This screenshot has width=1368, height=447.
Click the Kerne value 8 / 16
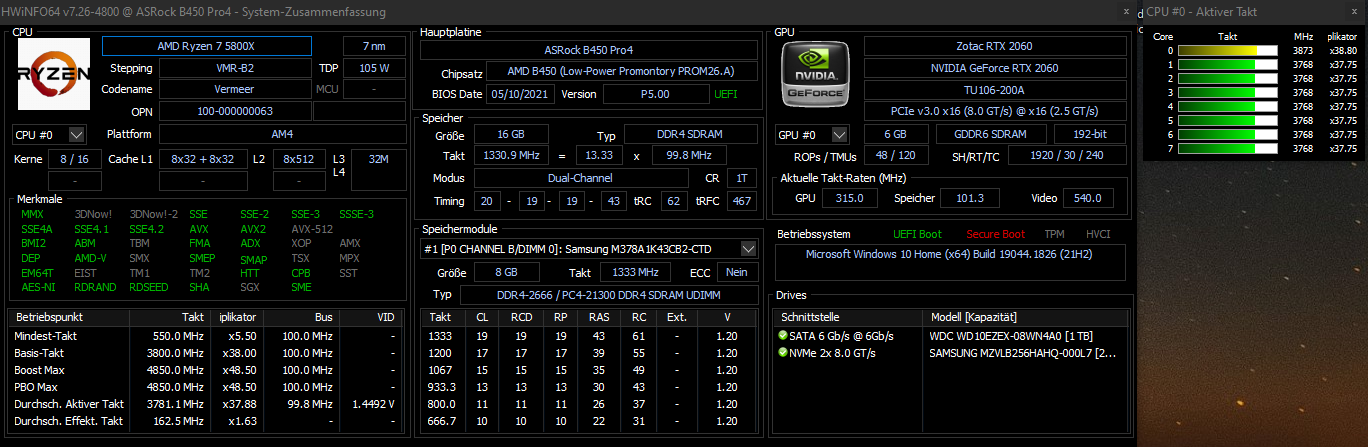[x=74, y=159]
